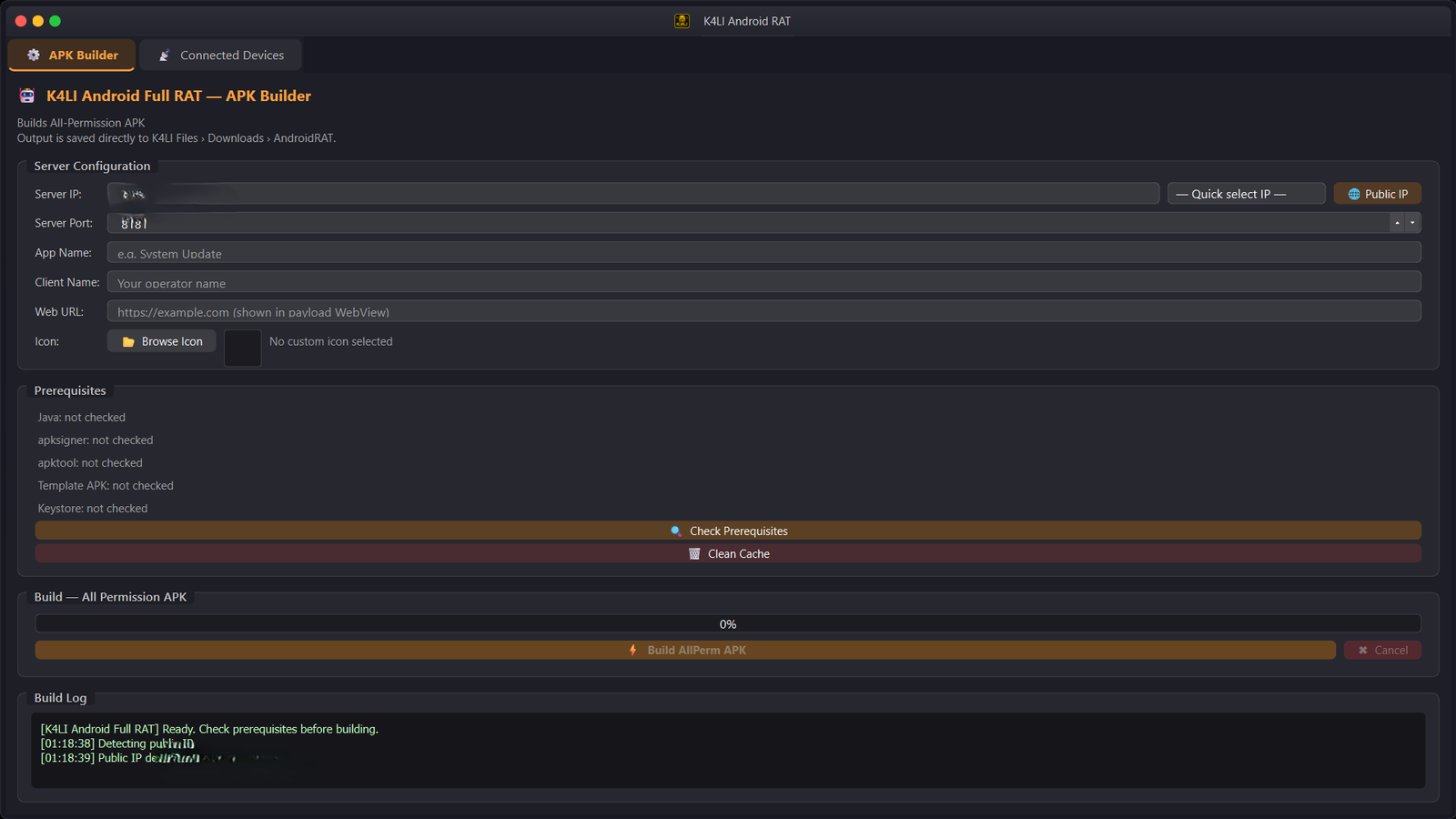The height and width of the screenshot is (819, 1456).
Task: Focus the App Name text field
Action: pos(764,253)
